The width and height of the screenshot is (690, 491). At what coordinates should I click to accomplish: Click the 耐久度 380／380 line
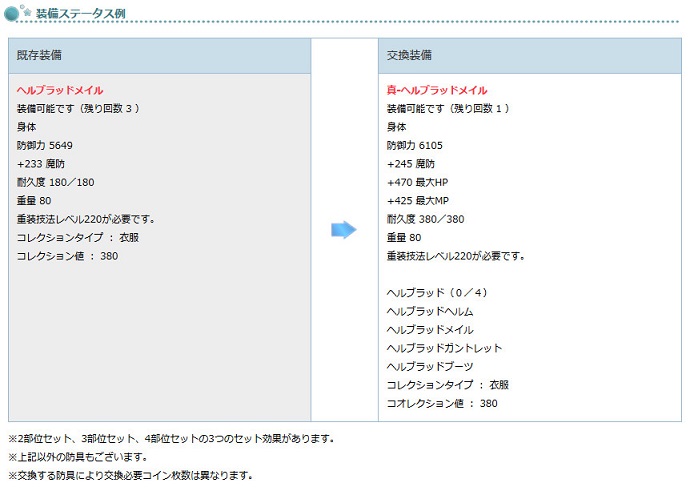[x=426, y=220]
